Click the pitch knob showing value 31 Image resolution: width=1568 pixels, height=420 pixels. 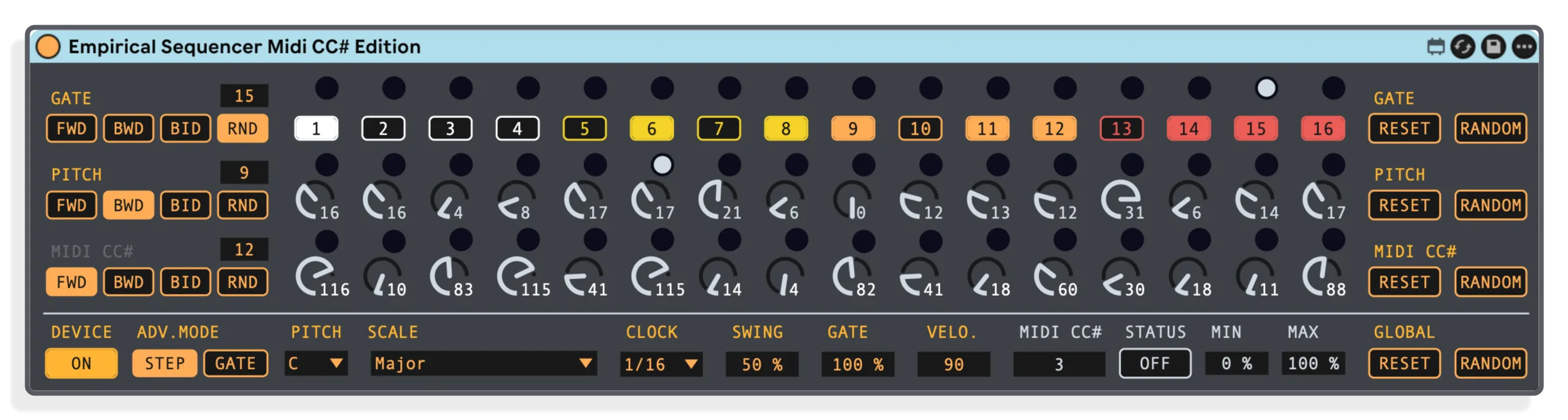pyautogui.click(x=1122, y=200)
